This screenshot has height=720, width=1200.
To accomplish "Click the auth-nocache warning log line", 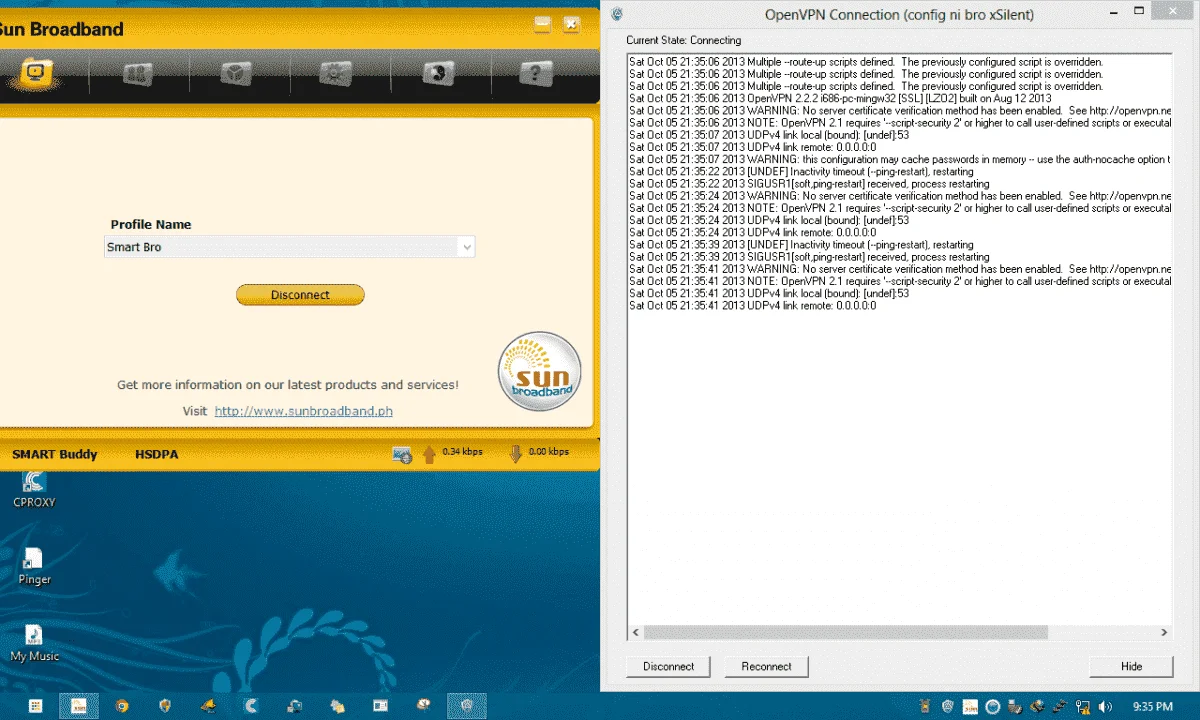I will tap(899, 159).
